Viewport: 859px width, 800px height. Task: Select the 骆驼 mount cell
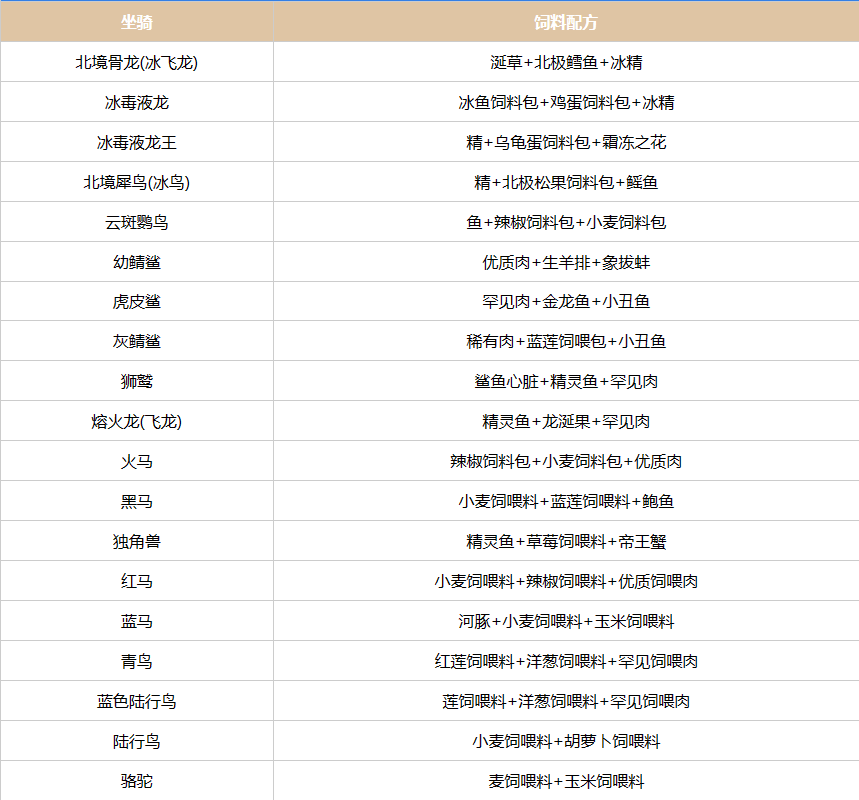click(x=136, y=781)
